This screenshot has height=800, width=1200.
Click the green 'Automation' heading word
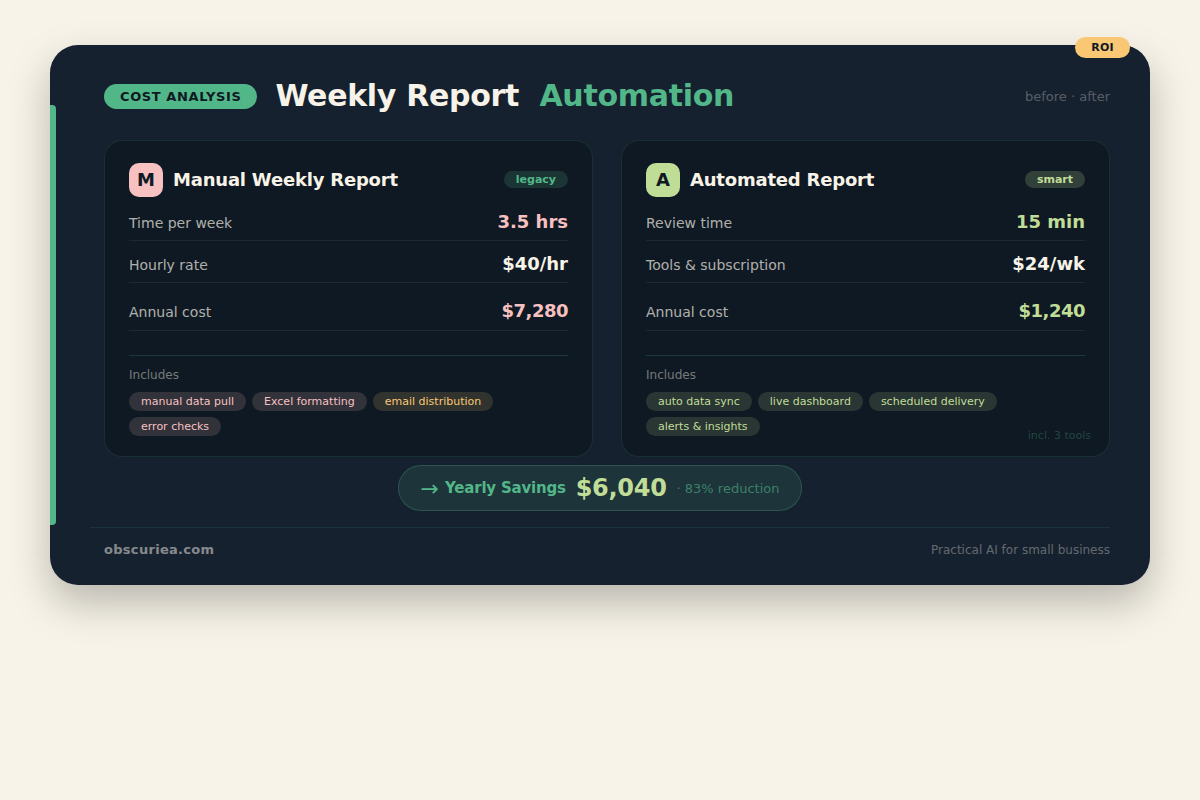pyautogui.click(x=637, y=96)
